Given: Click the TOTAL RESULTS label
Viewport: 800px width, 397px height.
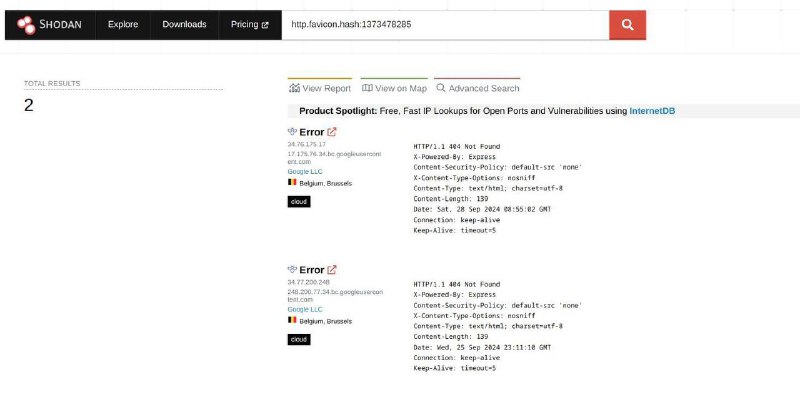Looking at the screenshot, I should (52, 83).
